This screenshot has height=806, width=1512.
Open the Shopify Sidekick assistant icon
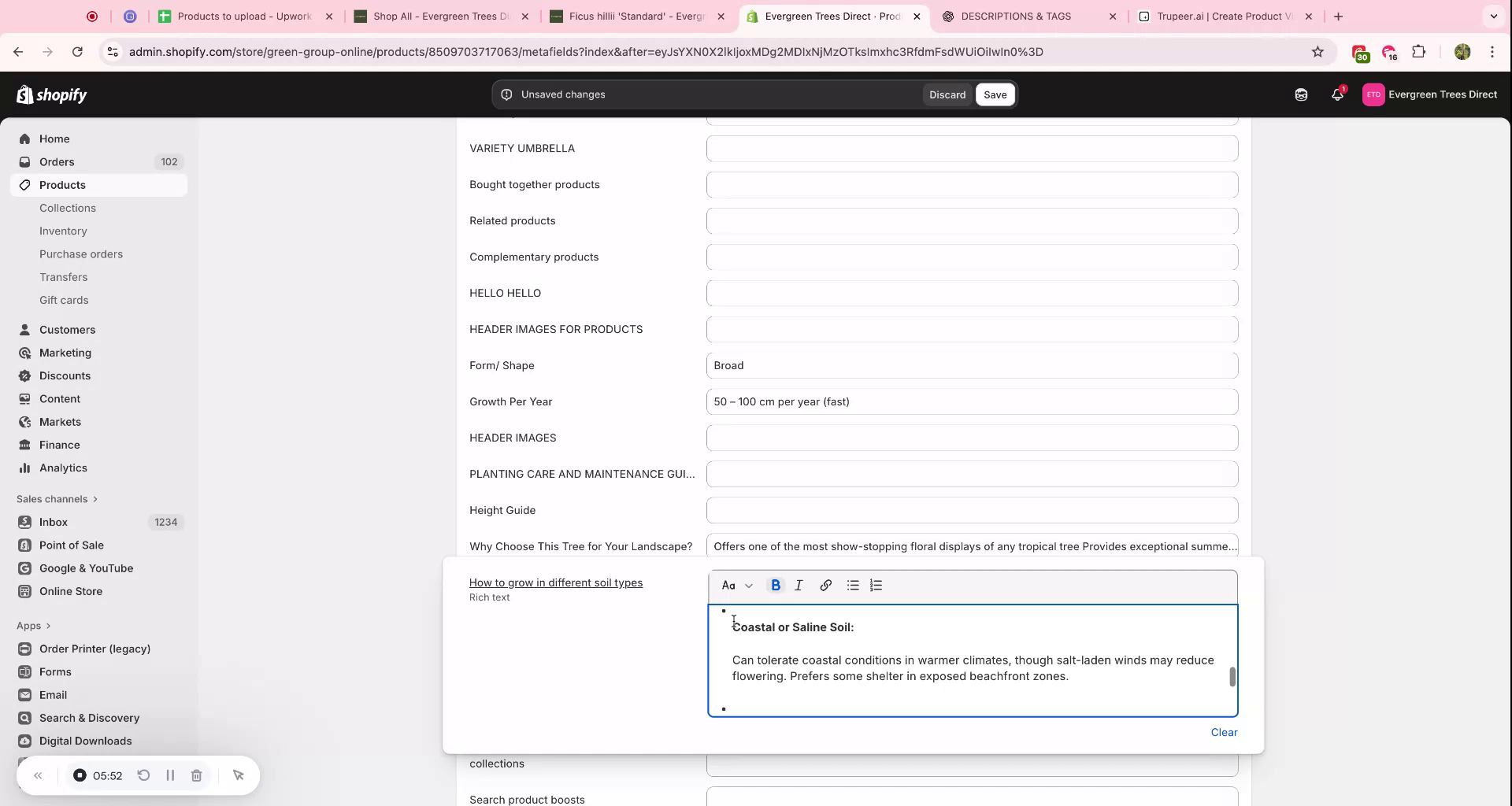coord(1301,94)
